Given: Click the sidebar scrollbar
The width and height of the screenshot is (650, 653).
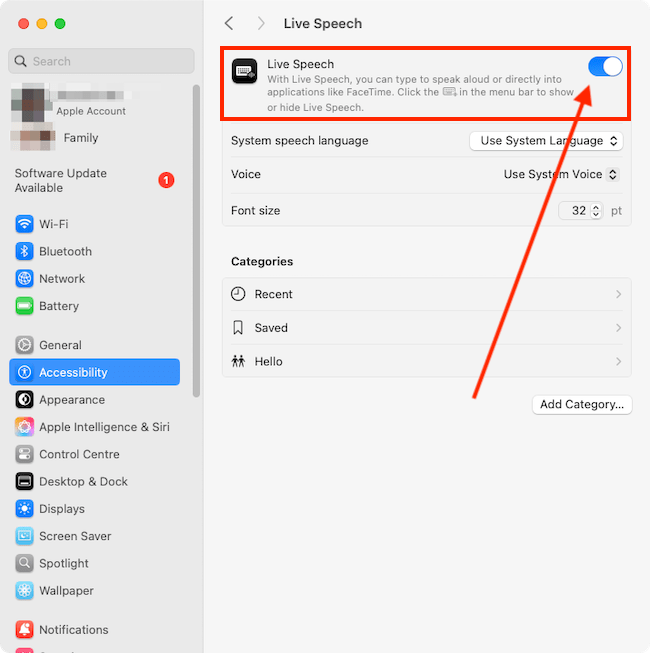Looking at the screenshot, I should (196, 241).
